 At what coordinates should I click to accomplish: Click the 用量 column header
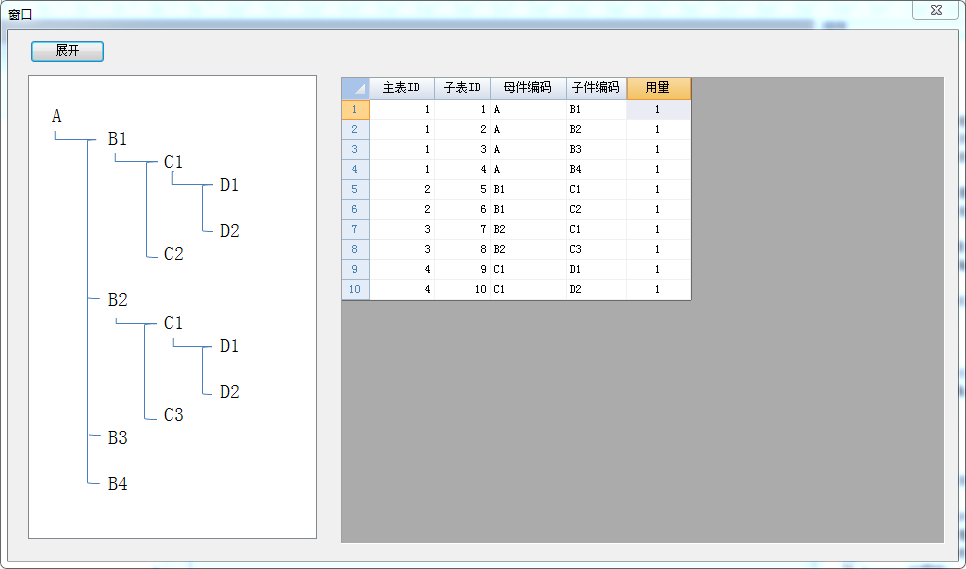(x=658, y=88)
